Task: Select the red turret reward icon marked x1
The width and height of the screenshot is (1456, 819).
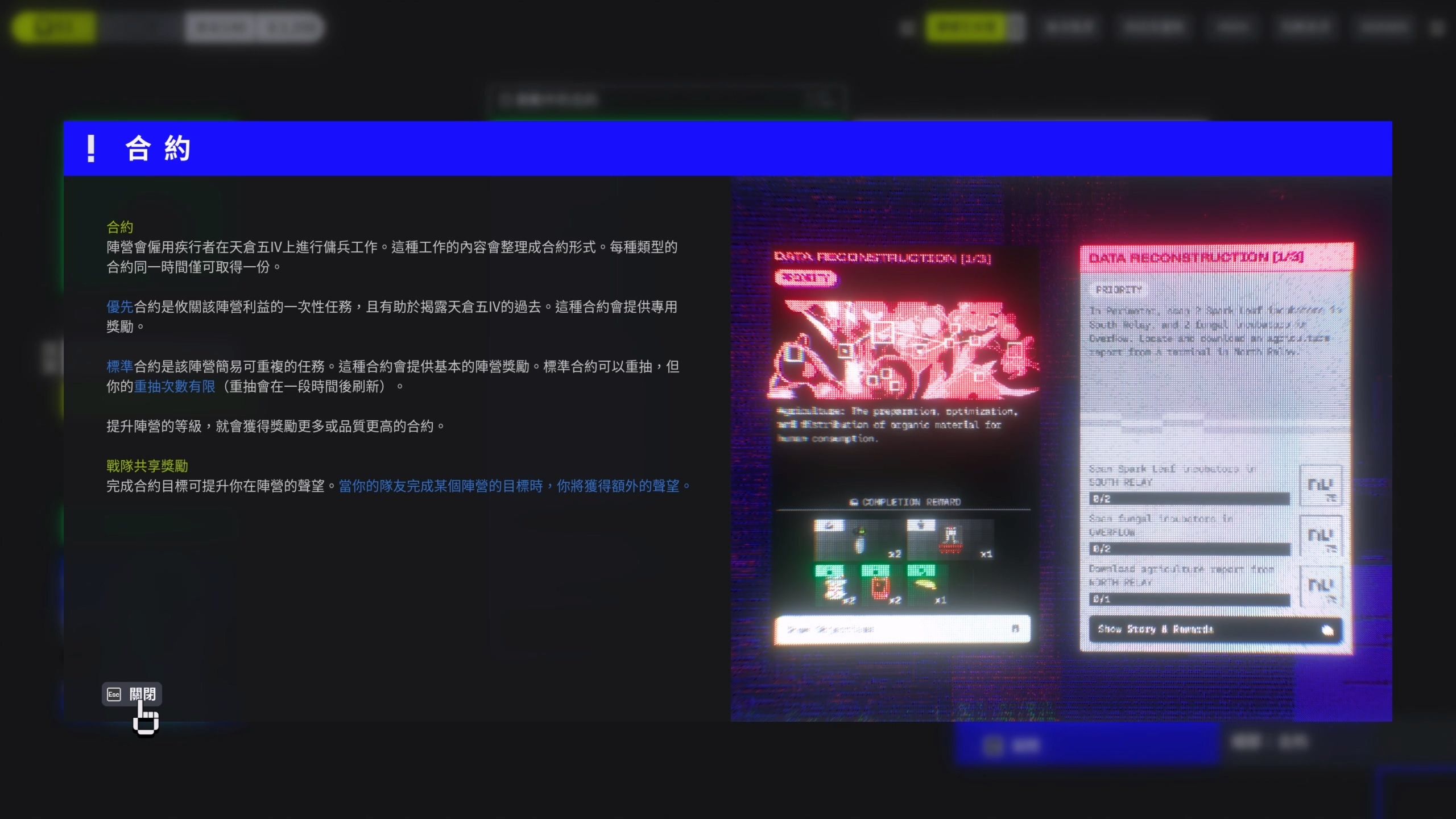Action: coord(950,539)
